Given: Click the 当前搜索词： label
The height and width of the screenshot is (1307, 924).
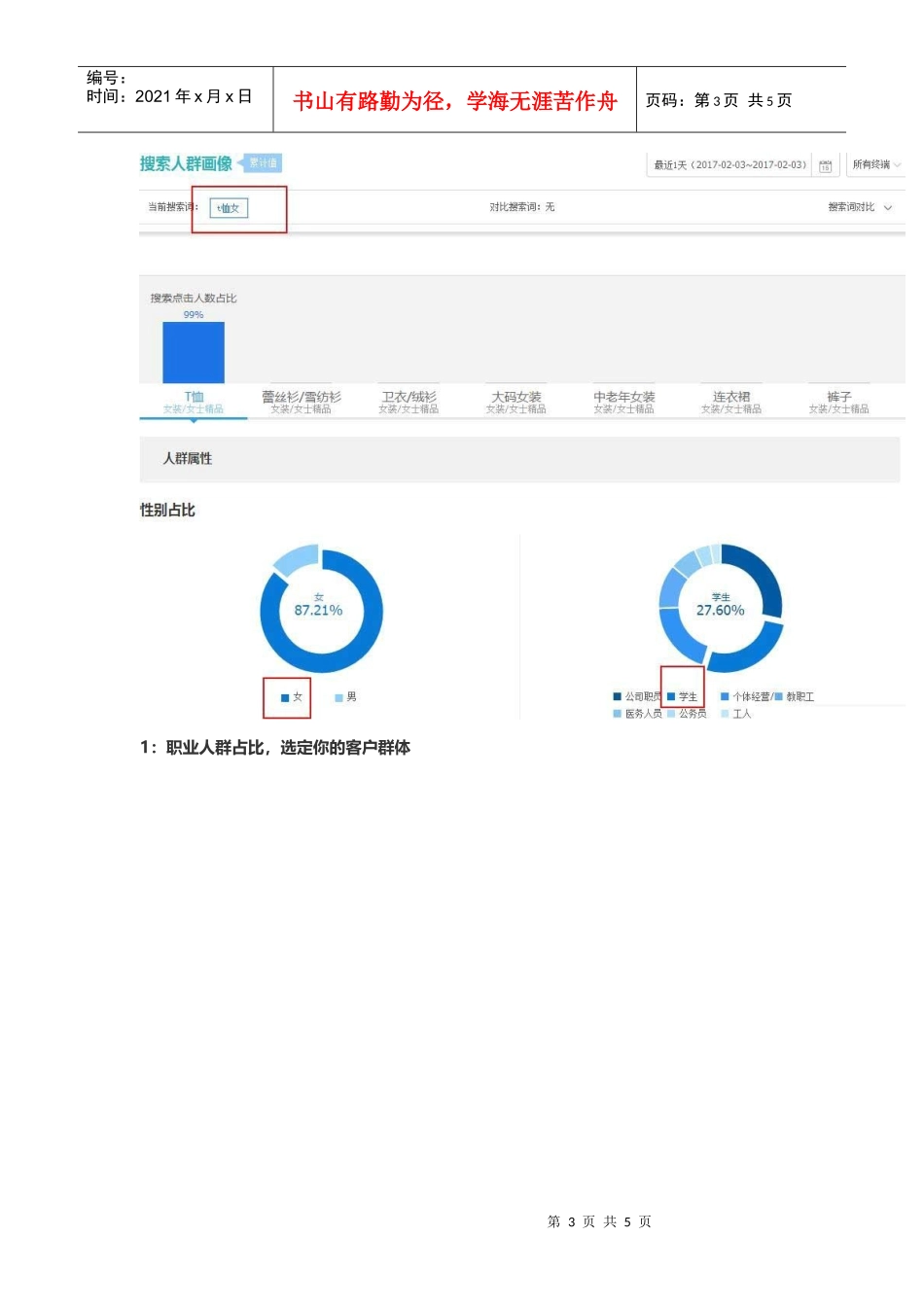Looking at the screenshot, I should [173, 207].
